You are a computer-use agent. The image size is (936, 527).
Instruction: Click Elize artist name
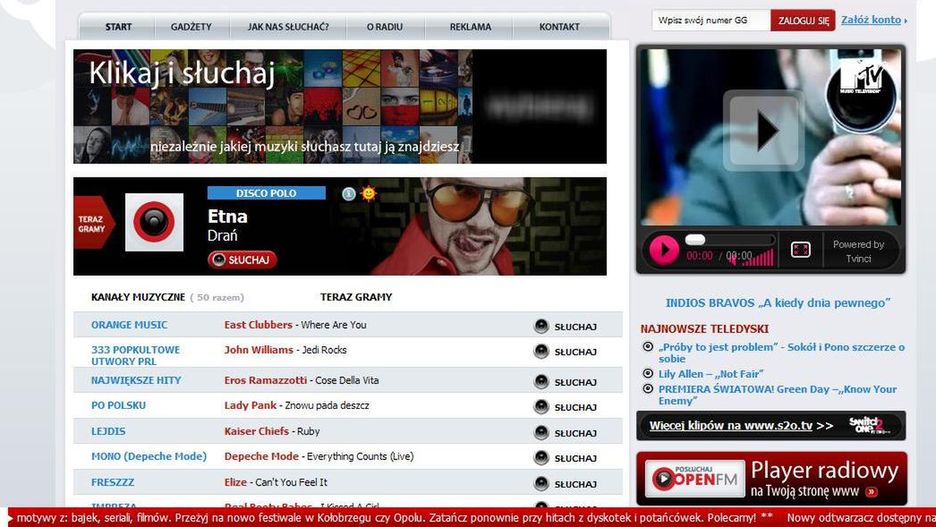pos(235,482)
